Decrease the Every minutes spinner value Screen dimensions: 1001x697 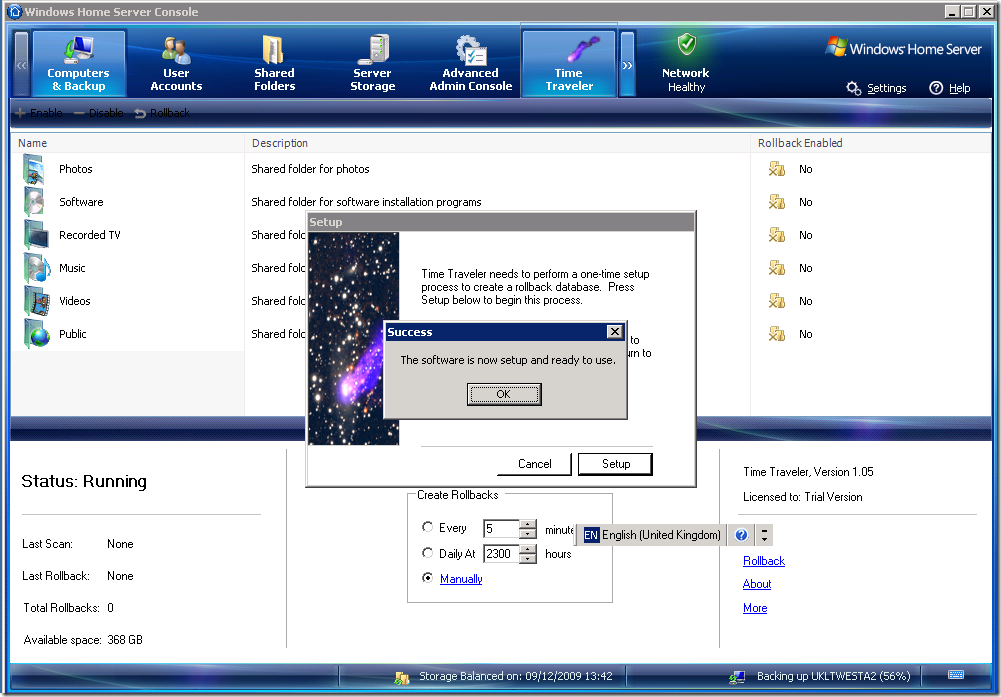pyautogui.click(x=528, y=534)
